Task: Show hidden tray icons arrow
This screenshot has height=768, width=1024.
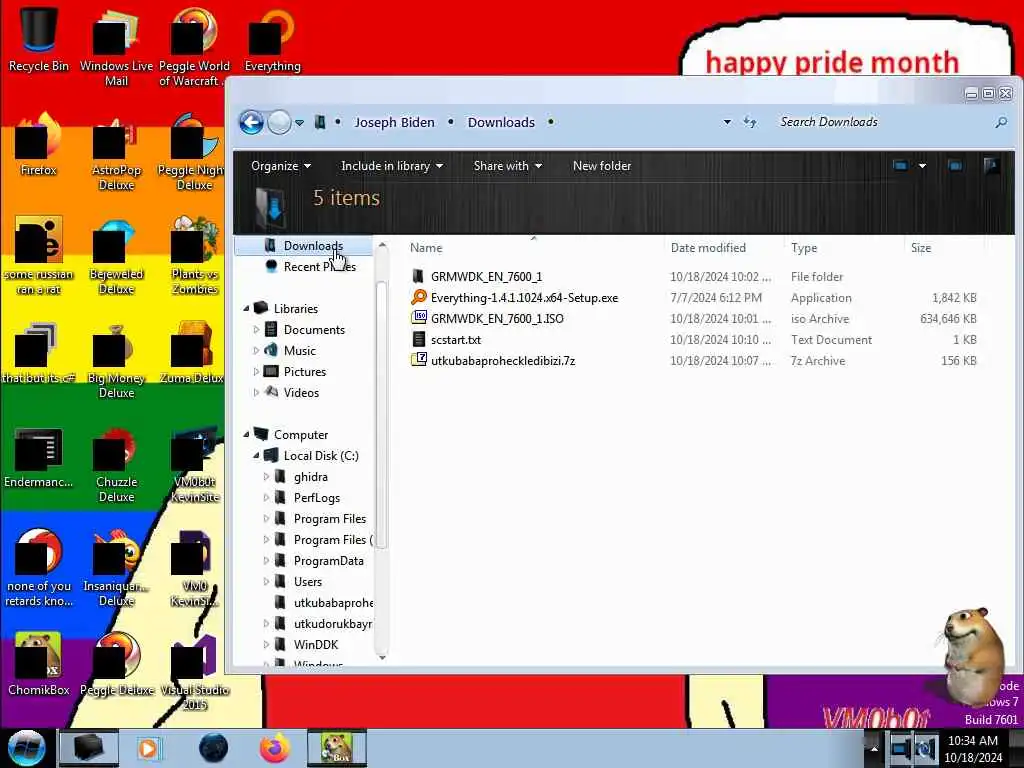Action: pos(874,749)
